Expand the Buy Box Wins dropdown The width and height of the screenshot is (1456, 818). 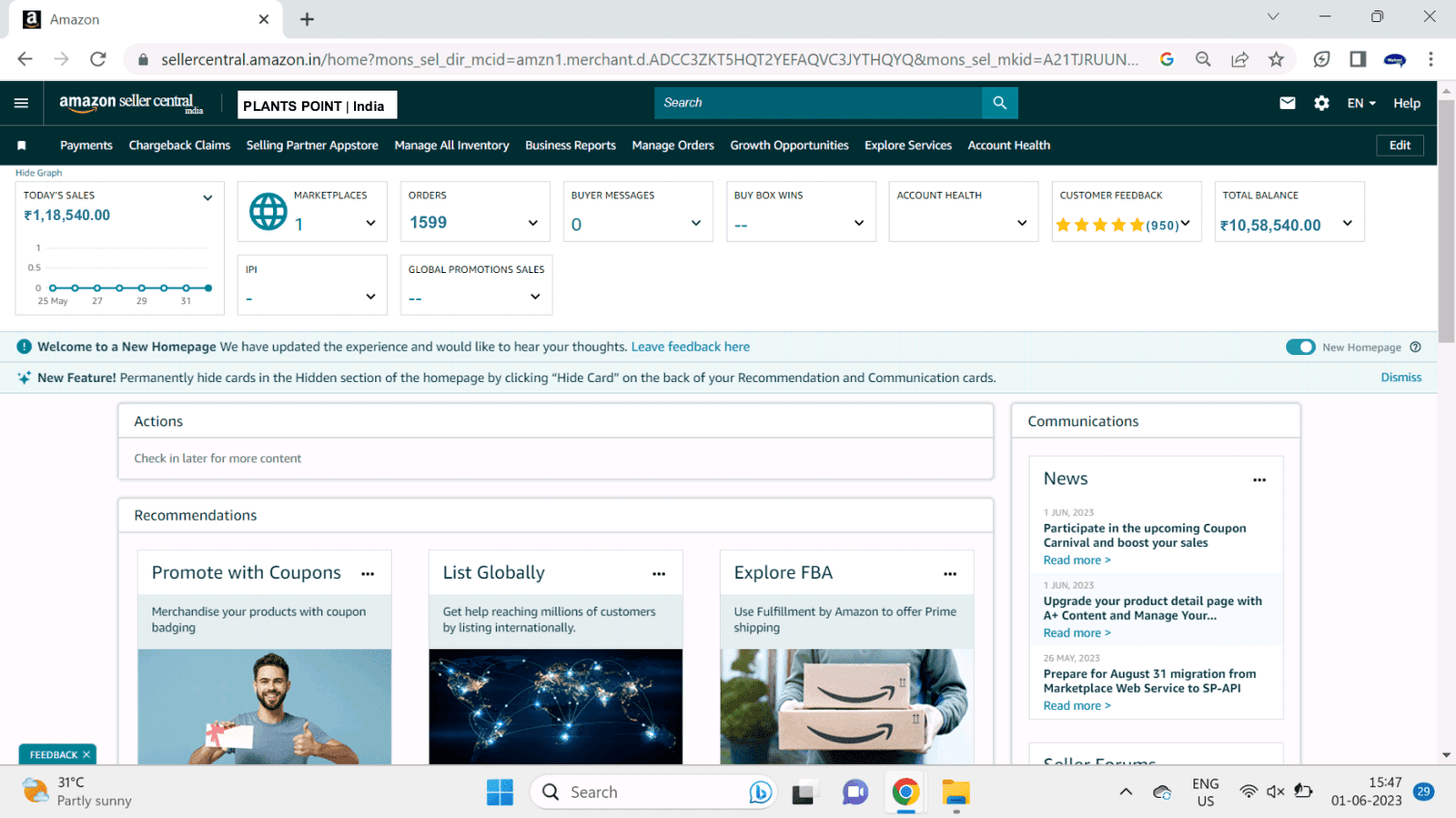(859, 223)
